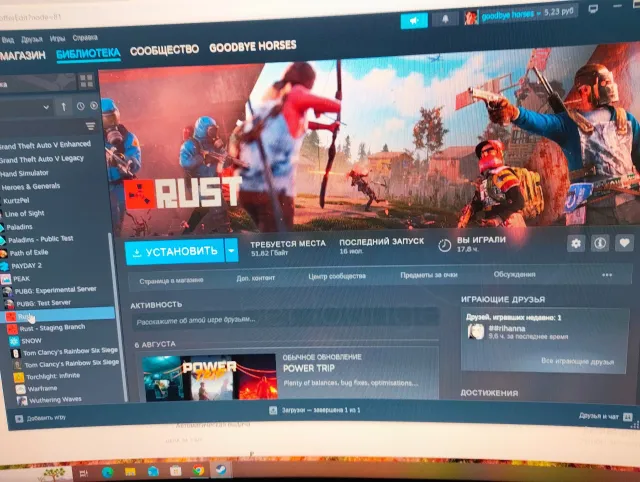The image size is (640, 482).
Task: Click the blue УСТАНОВИТЬ install button
Action: tap(174, 252)
